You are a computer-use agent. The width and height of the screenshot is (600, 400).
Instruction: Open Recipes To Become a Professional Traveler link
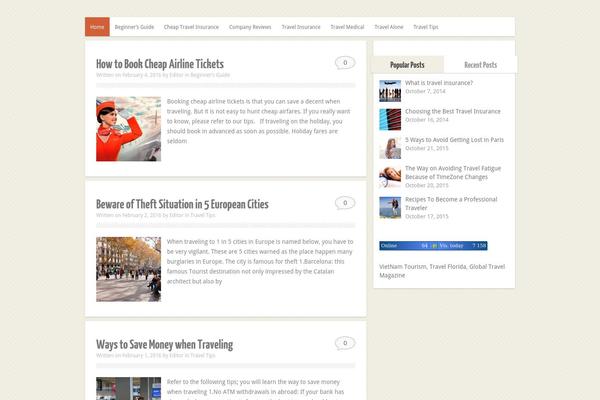[x=451, y=204]
